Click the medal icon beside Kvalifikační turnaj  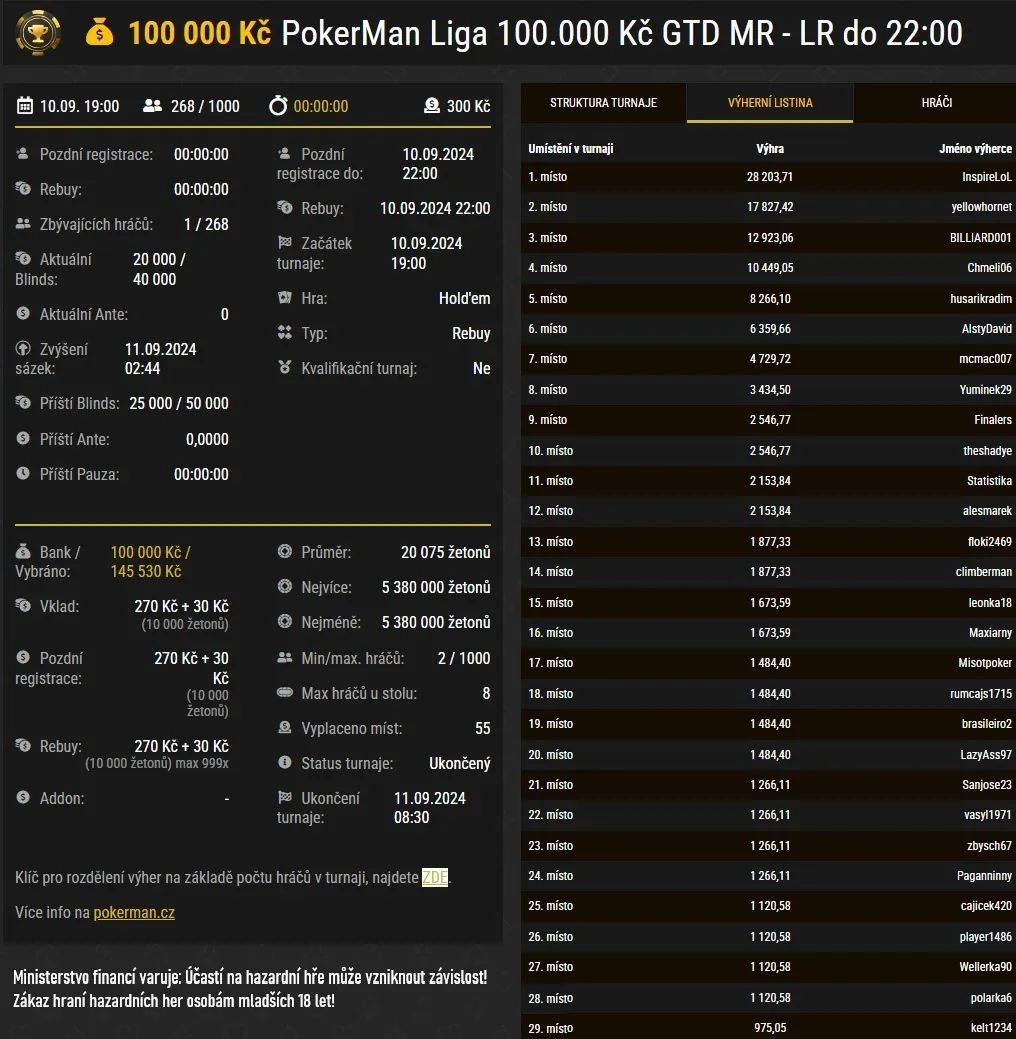[x=287, y=368]
